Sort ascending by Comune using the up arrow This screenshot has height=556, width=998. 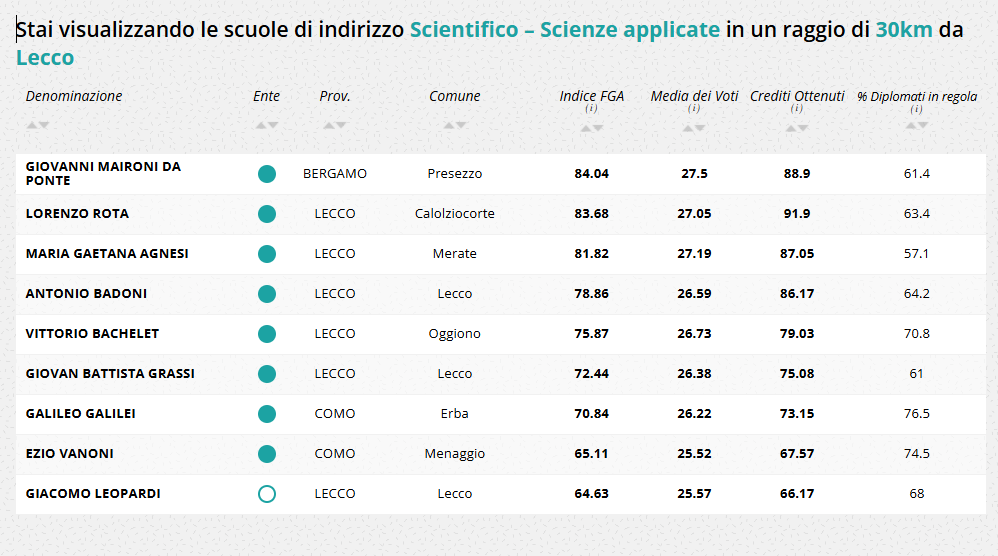(x=449, y=125)
